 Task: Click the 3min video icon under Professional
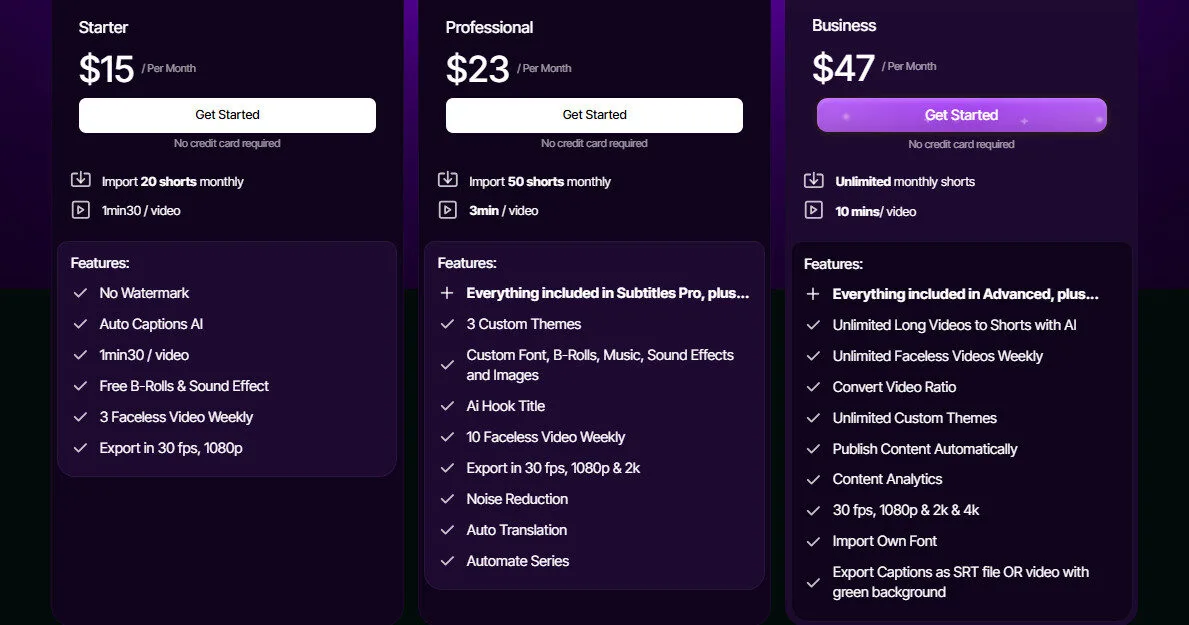point(448,210)
